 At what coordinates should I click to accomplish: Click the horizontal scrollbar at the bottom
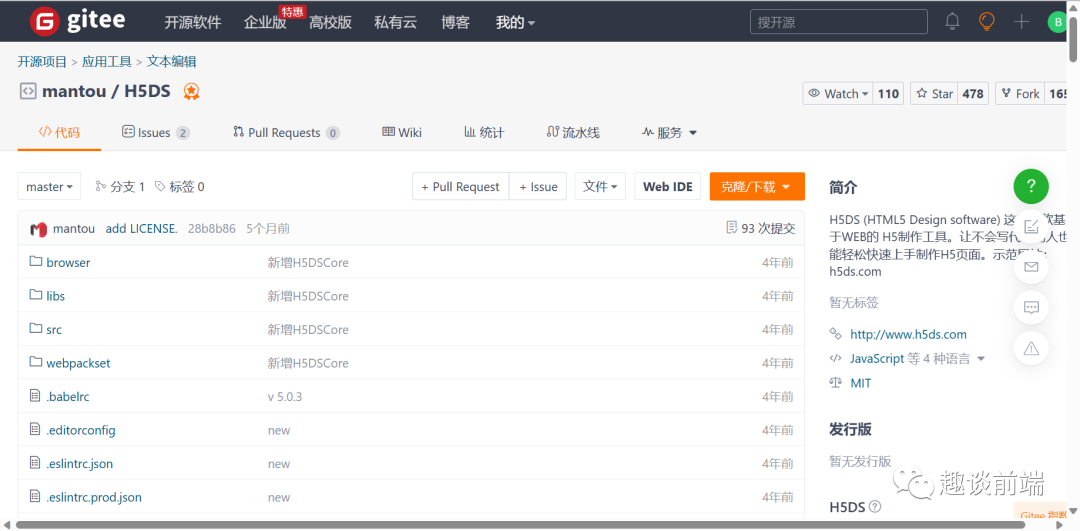[520, 525]
